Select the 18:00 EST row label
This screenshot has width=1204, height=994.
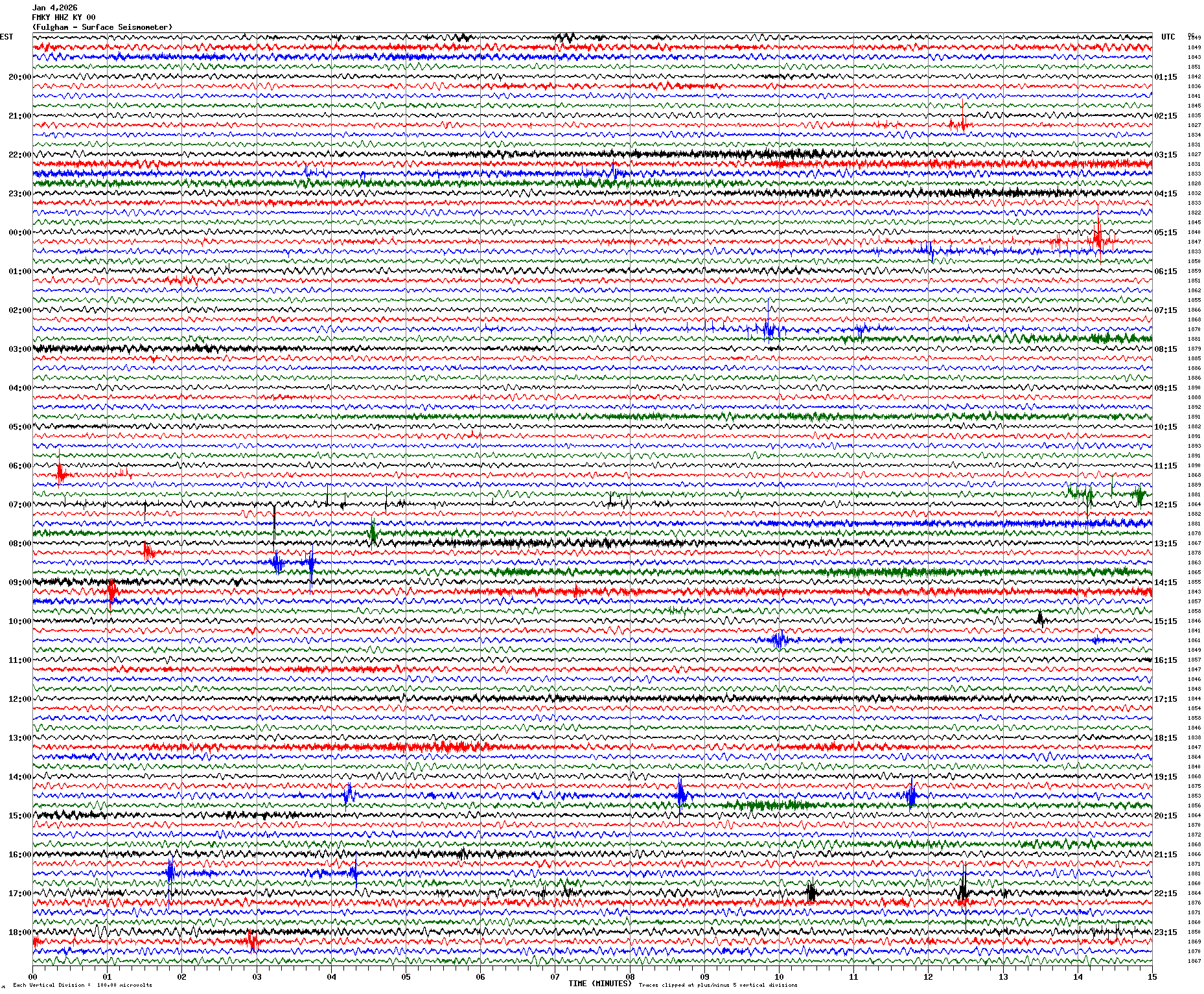tap(19, 932)
